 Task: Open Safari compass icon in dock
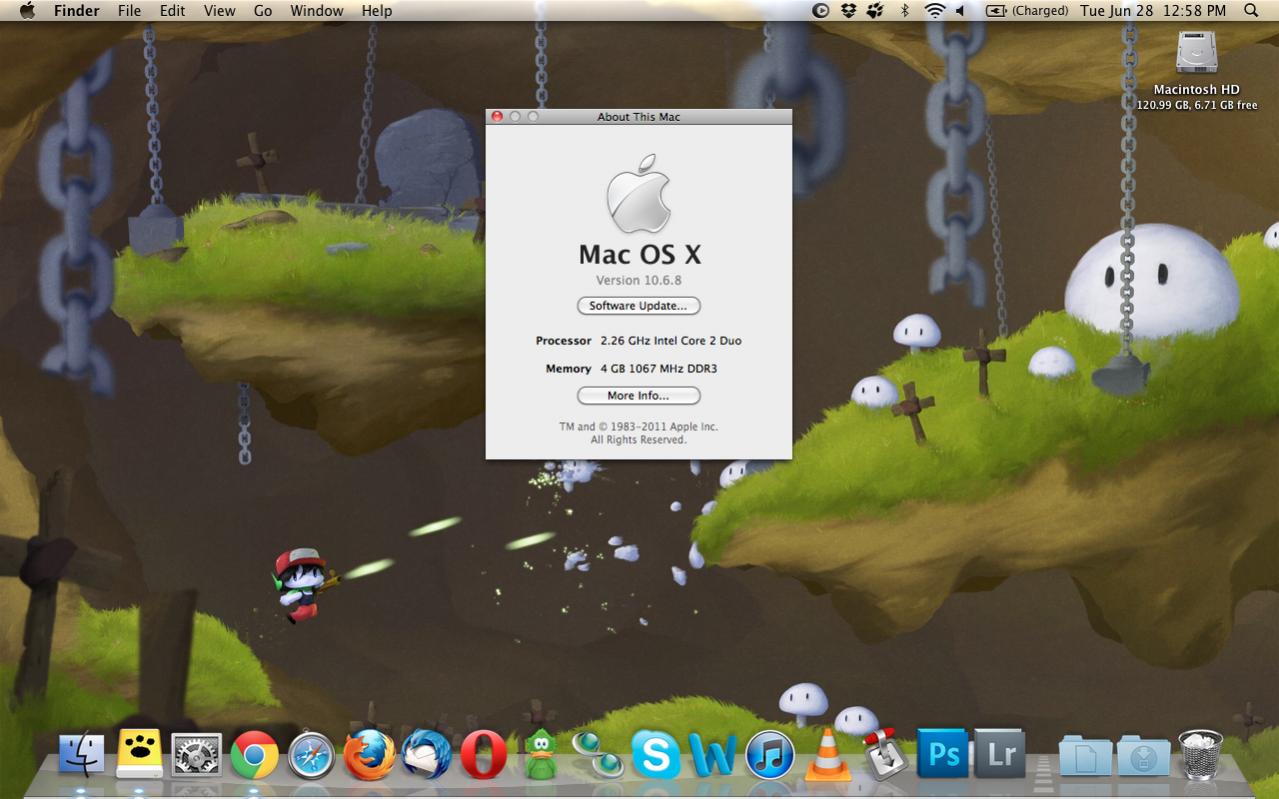311,755
